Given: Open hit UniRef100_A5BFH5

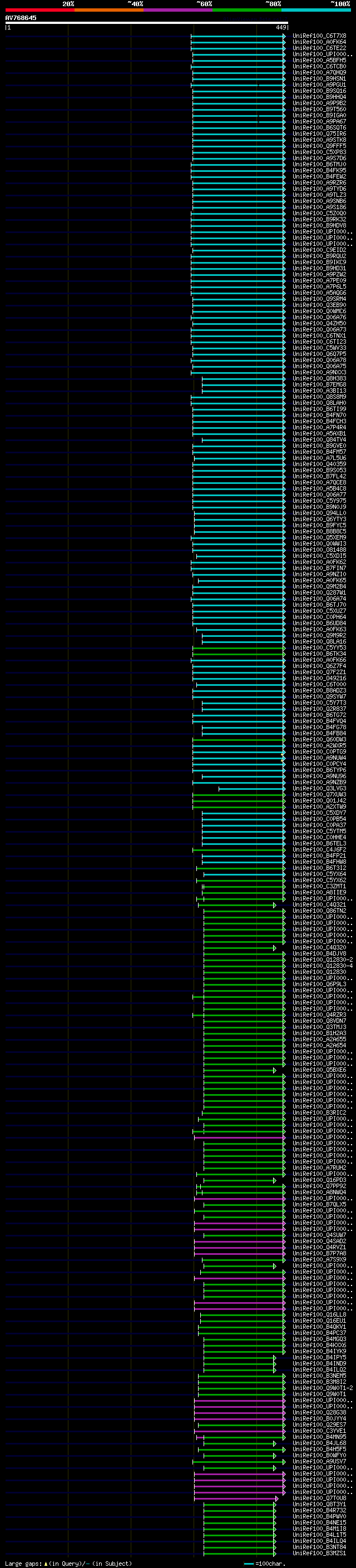Looking at the screenshot, I should pos(319,60).
